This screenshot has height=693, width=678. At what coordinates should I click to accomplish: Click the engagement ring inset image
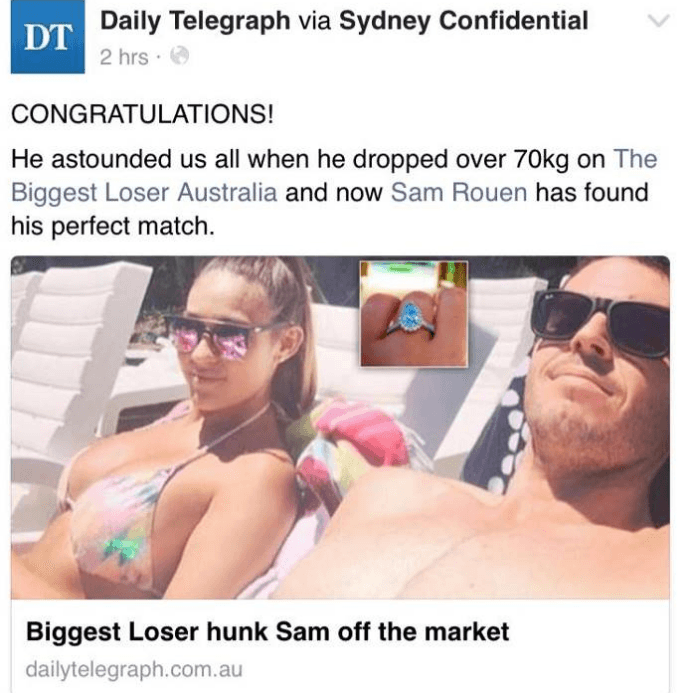coord(414,313)
